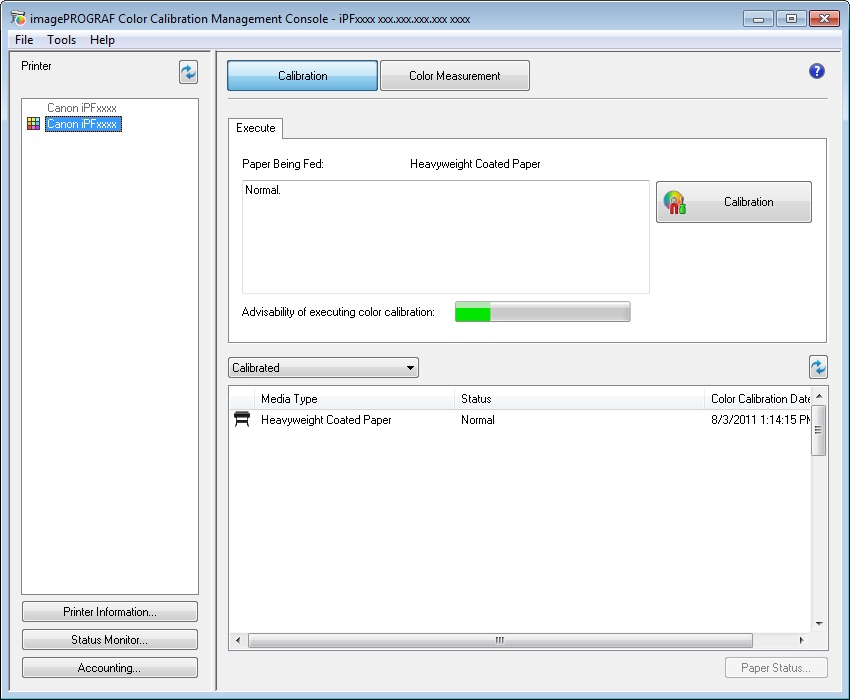Click the application icon in the title bar
850x700 pixels.
point(18,18)
